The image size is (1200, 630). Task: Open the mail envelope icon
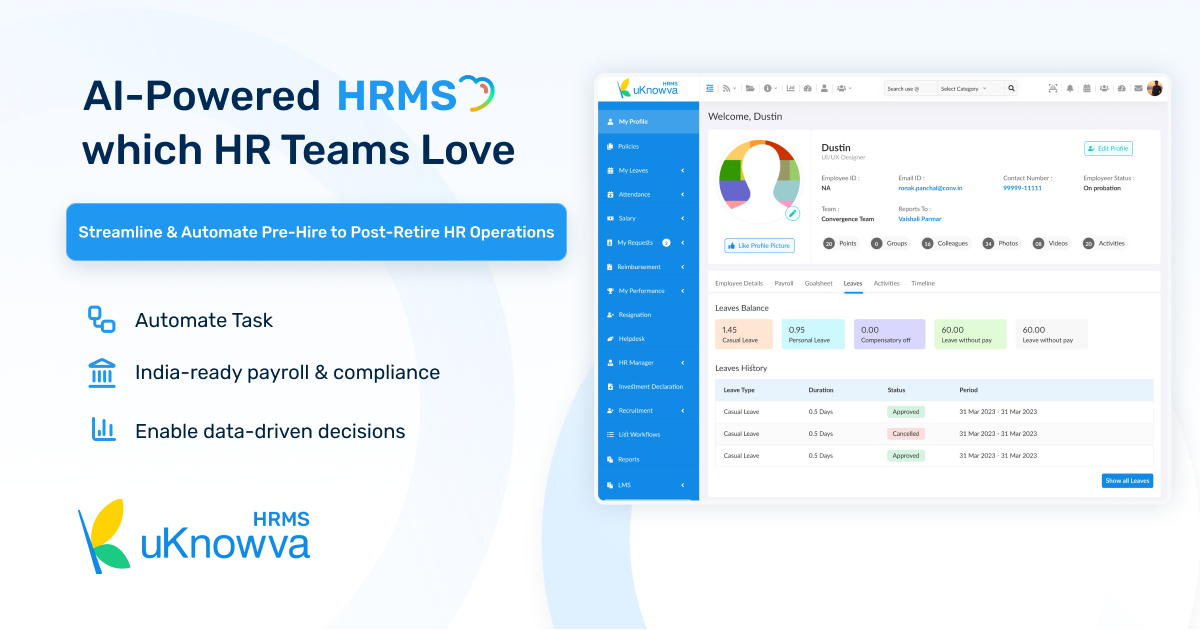[x=1138, y=88]
